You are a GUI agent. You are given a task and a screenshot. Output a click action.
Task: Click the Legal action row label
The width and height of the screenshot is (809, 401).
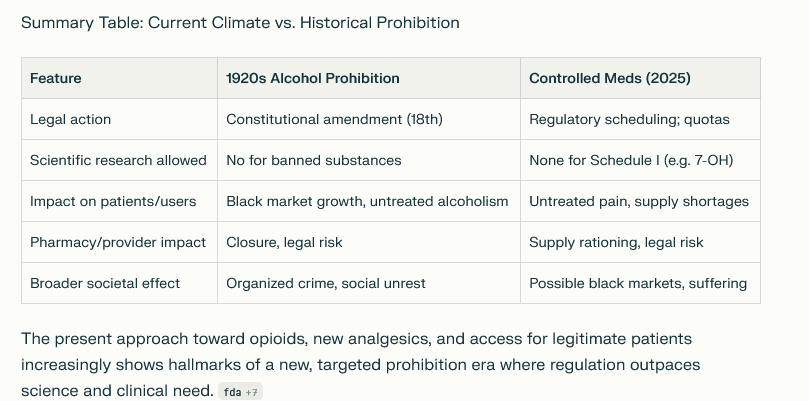(119, 119)
